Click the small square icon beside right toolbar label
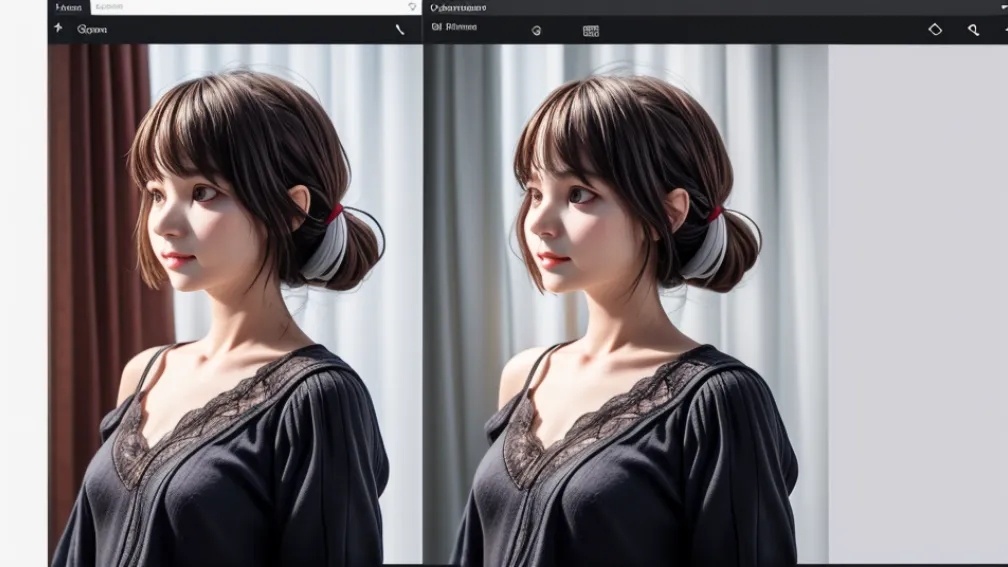 click(436, 27)
